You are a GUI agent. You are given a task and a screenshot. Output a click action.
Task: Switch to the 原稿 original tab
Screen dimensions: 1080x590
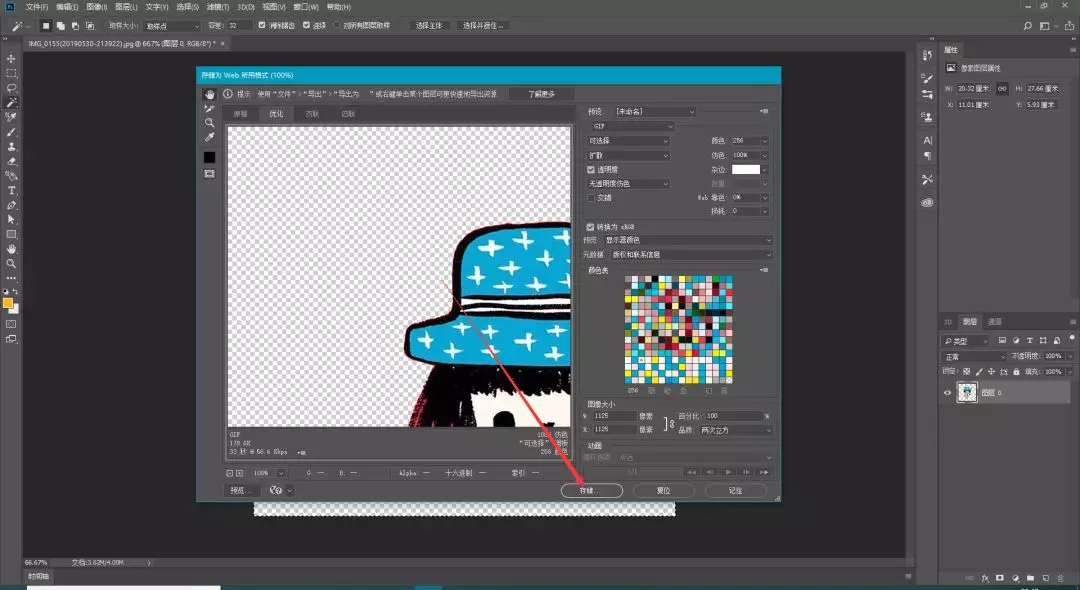coord(240,114)
